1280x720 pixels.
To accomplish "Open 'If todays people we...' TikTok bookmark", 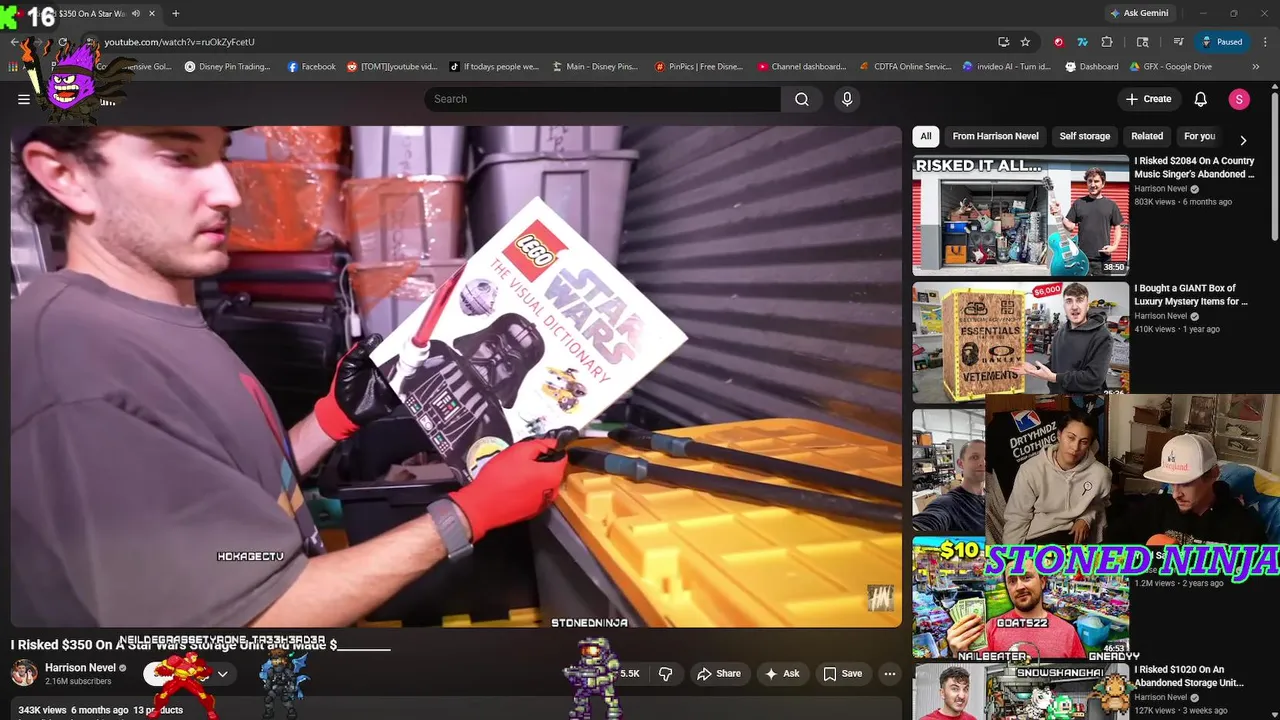I will coord(494,67).
